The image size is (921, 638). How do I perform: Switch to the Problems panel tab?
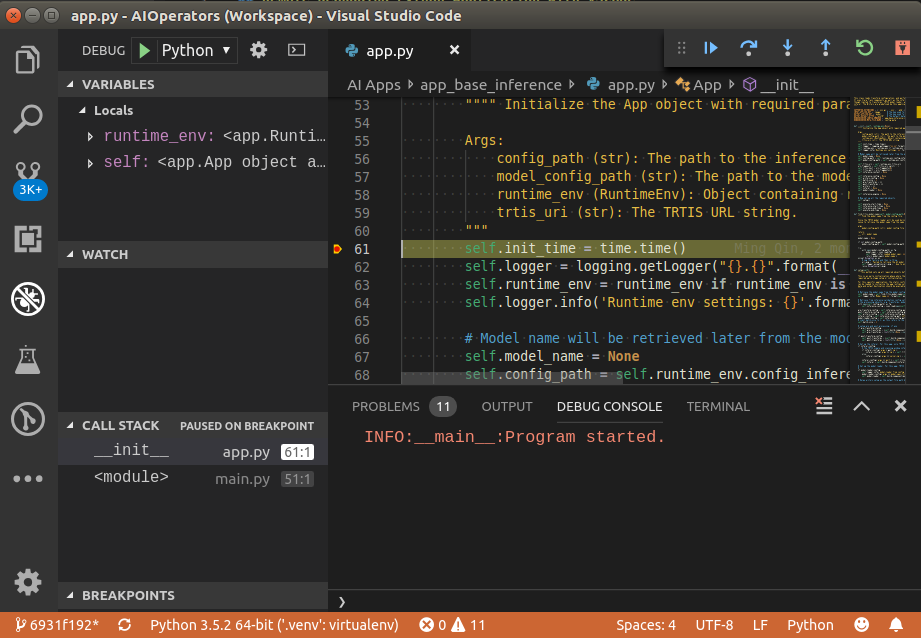pyautogui.click(x=386, y=406)
